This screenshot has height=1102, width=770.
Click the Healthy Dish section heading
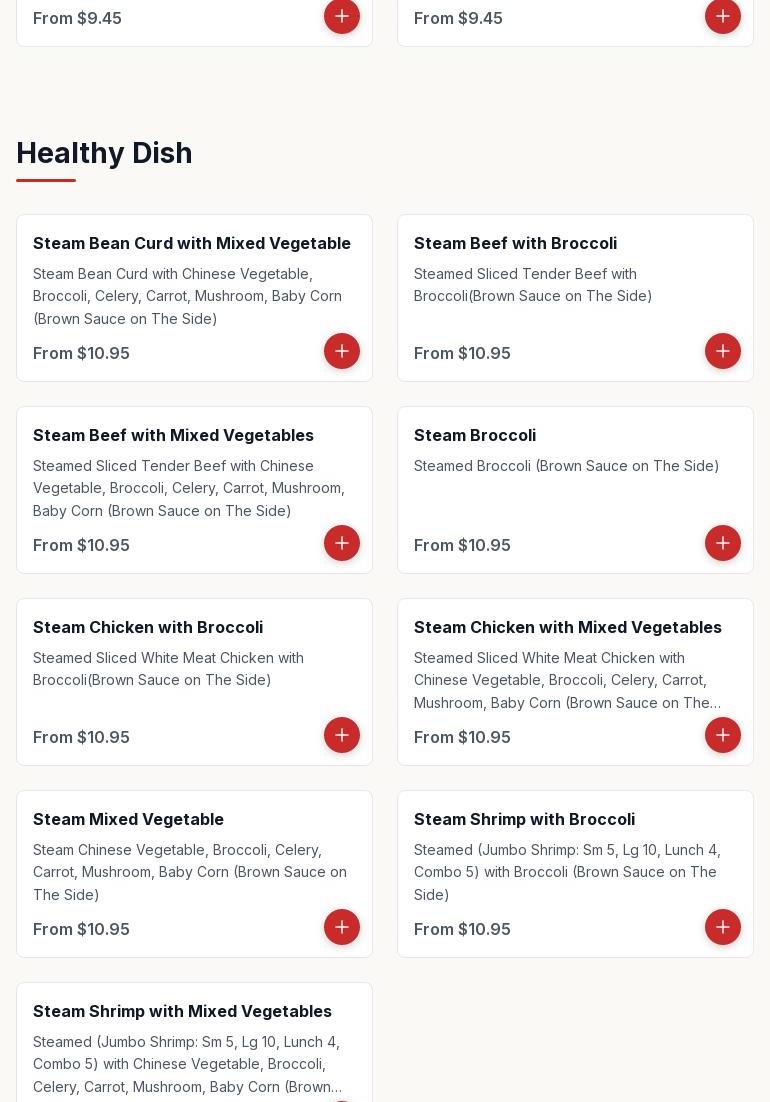104,153
